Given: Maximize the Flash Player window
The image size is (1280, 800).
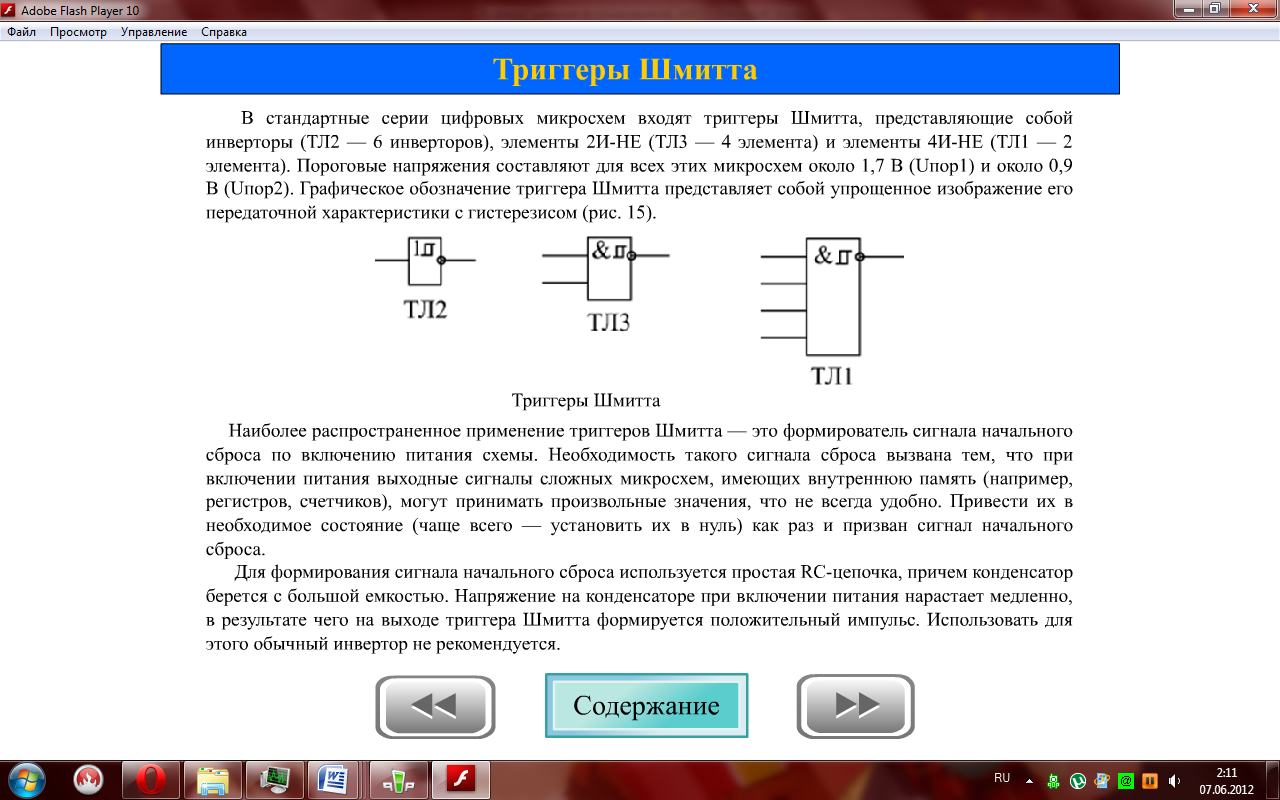Looking at the screenshot, I should point(1213,9).
